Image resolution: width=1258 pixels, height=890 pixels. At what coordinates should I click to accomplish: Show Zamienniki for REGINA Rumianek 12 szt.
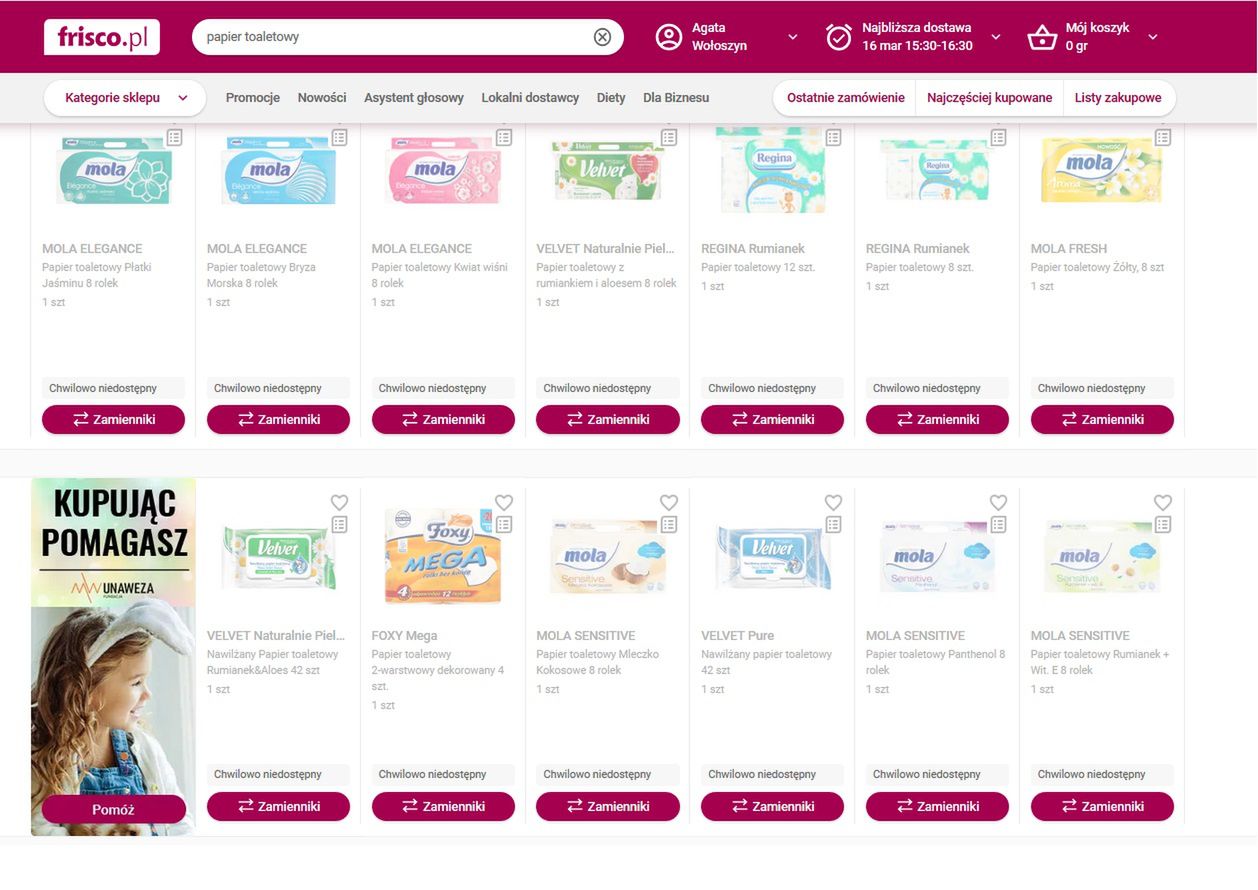[x=772, y=420]
